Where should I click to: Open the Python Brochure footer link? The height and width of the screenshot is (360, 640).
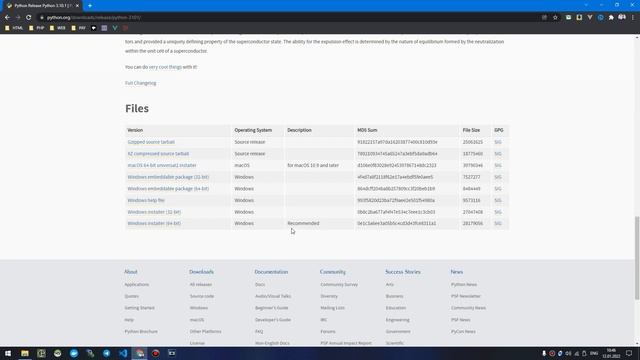point(141,332)
